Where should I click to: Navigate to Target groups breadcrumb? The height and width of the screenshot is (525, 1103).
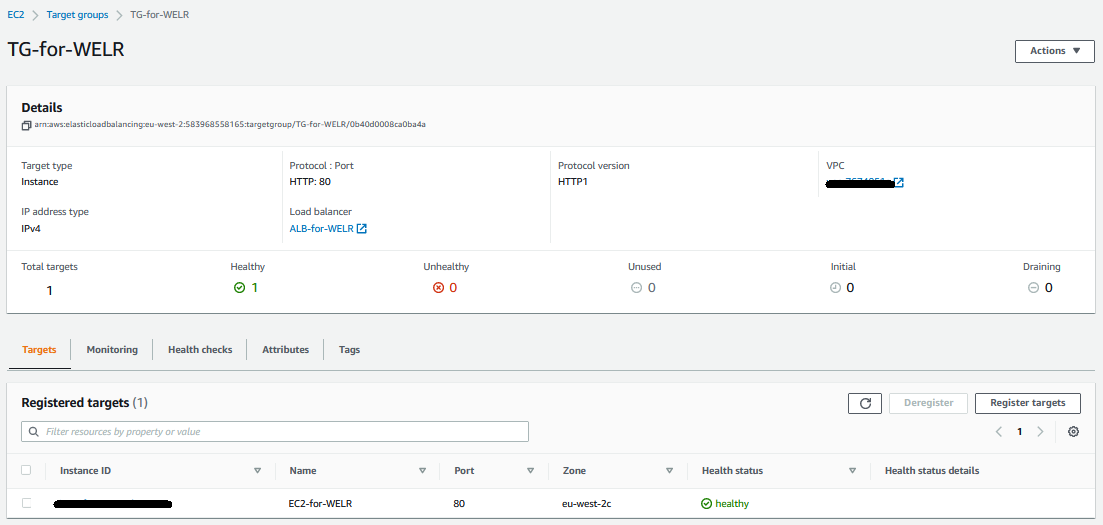point(79,15)
